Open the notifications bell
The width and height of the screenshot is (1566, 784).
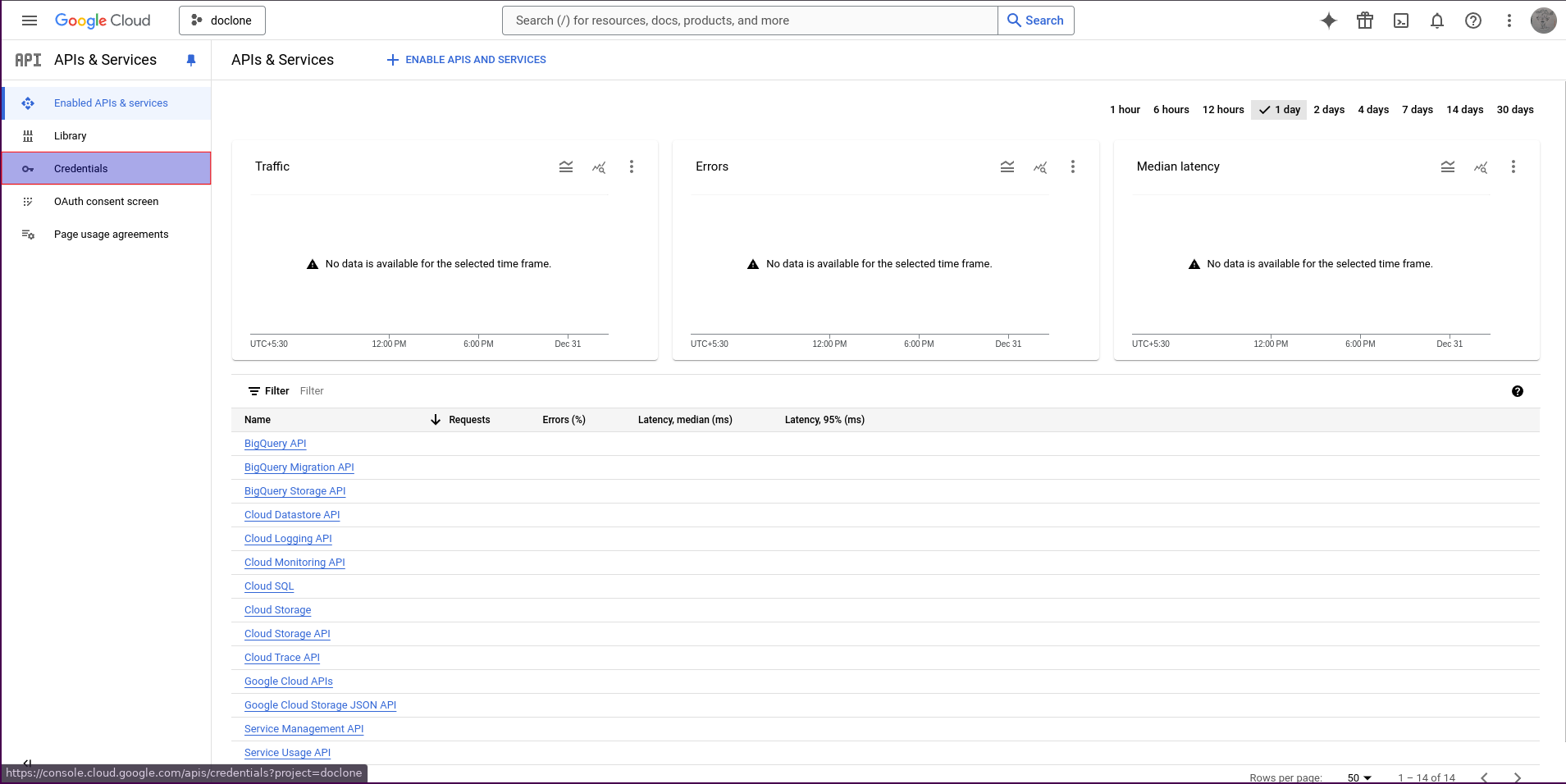pyautogui.click(x=1436, y=21)
